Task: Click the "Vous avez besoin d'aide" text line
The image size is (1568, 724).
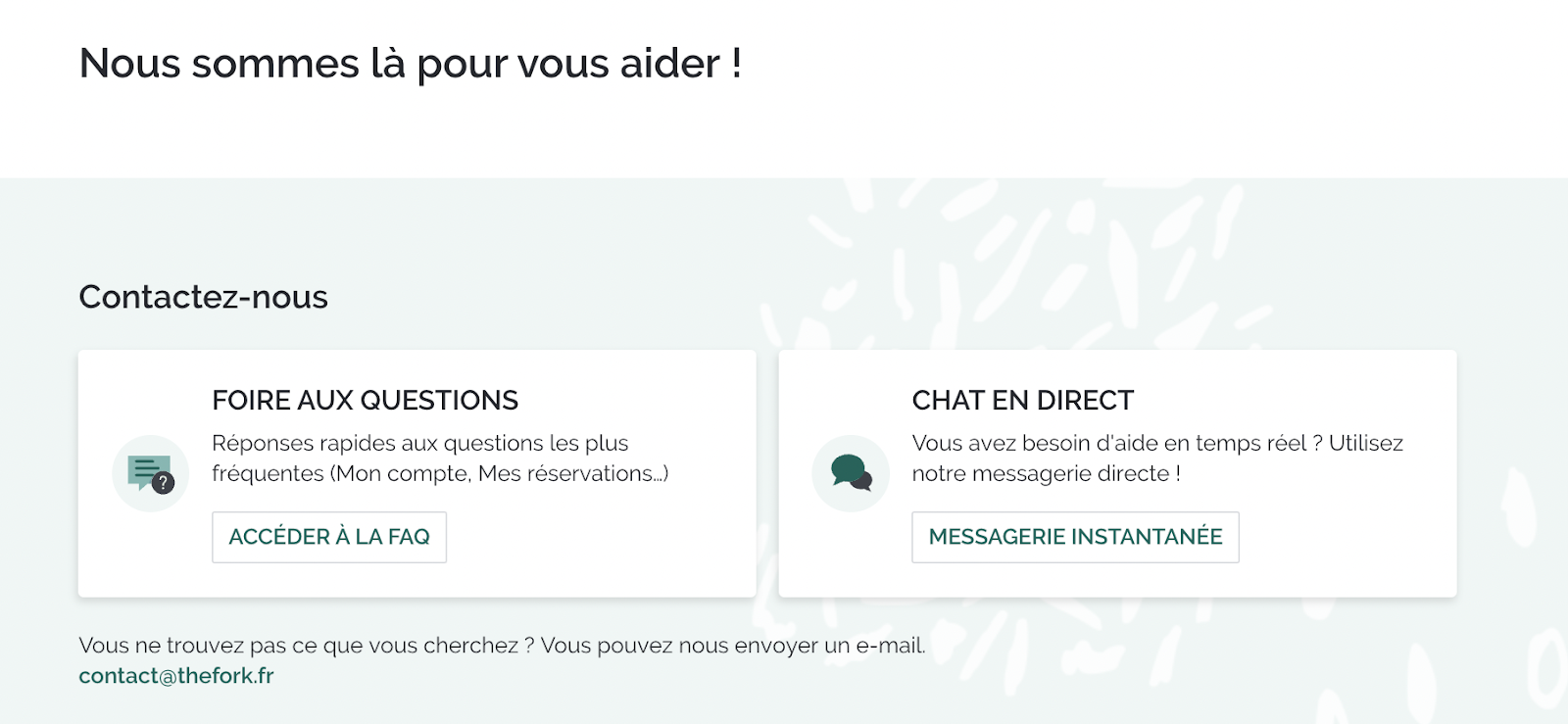Action: pyautogui.click(x=1107, y=444)
